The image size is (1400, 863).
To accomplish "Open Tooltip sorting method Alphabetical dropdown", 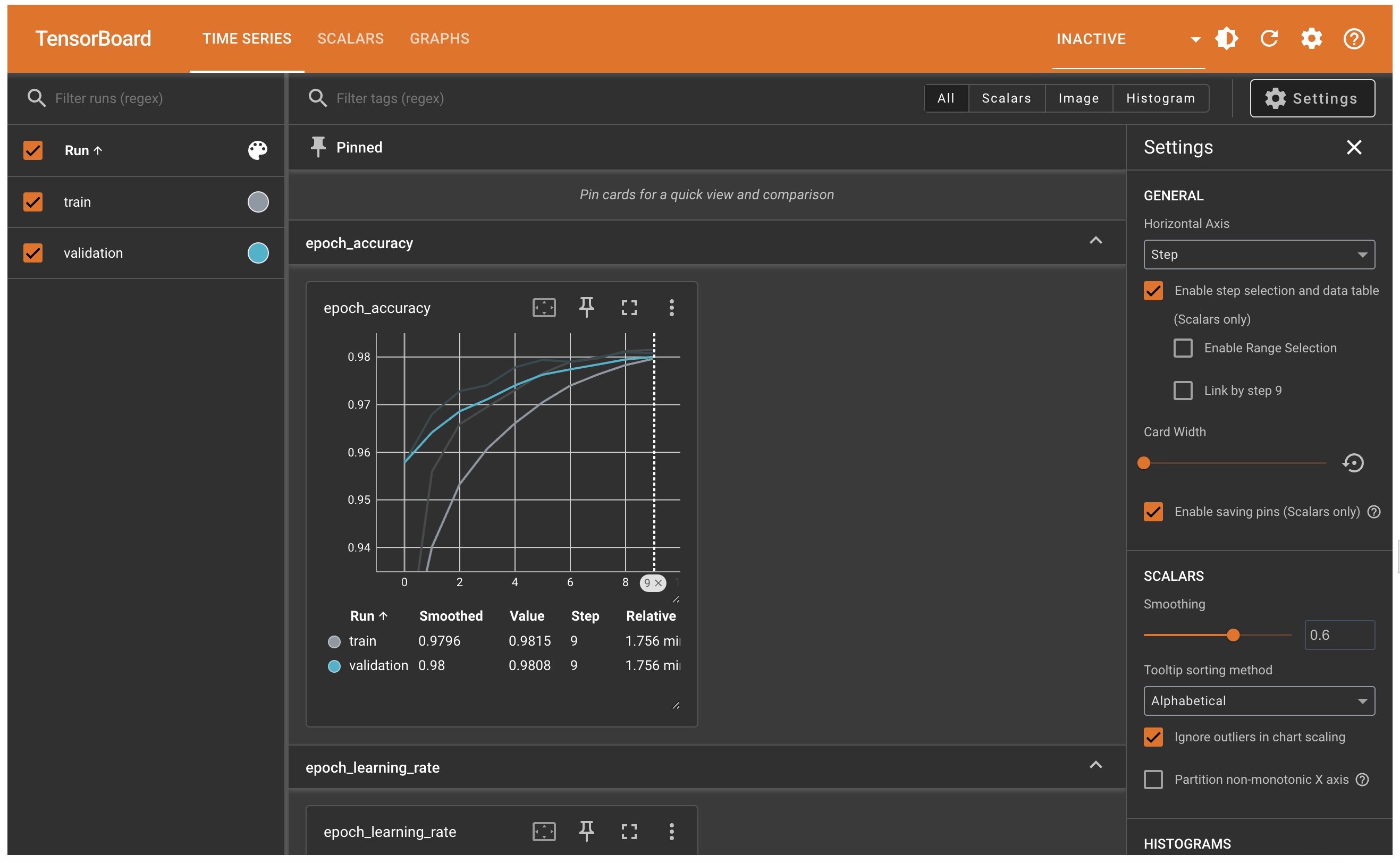I will click(1259, 701).
